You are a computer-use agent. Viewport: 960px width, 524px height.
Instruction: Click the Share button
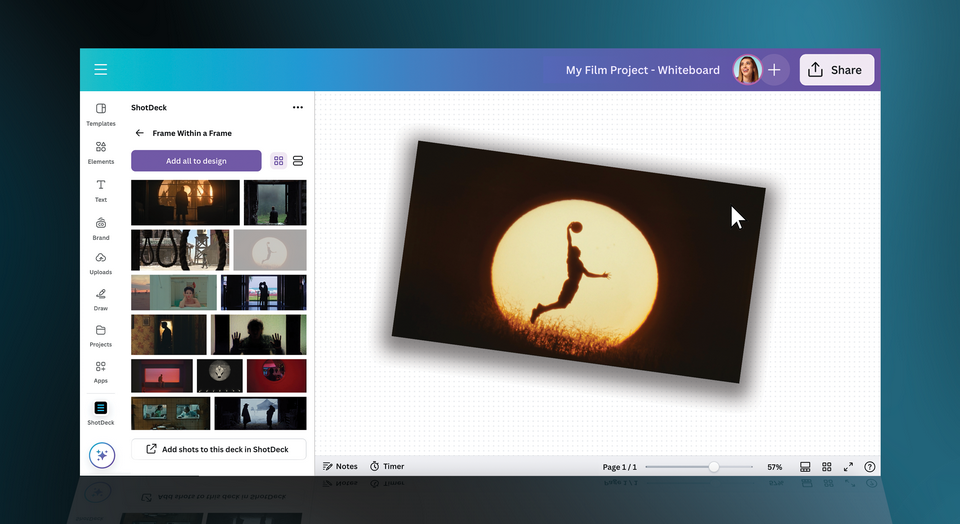836,70
